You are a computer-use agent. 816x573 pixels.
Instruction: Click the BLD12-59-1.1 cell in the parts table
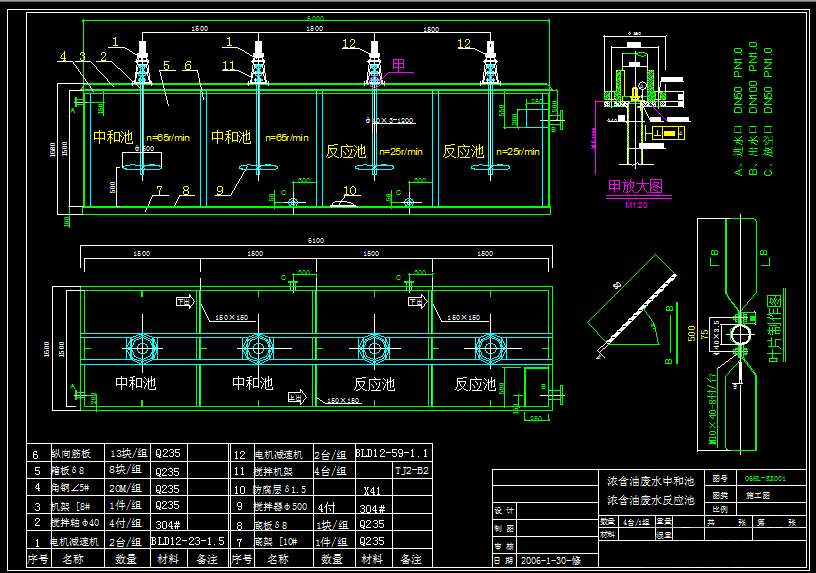point(392,453)
